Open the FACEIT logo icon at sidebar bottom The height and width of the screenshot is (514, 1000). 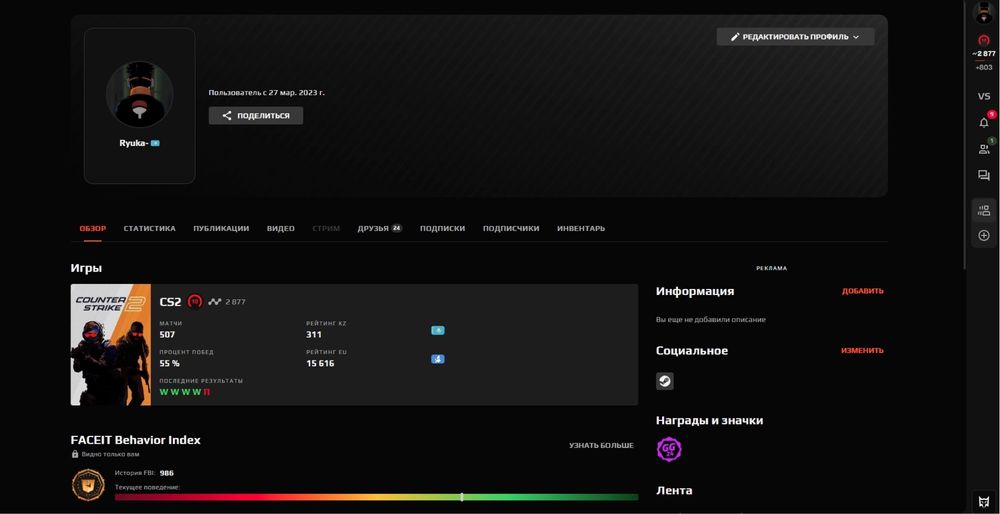pos(984,500)
